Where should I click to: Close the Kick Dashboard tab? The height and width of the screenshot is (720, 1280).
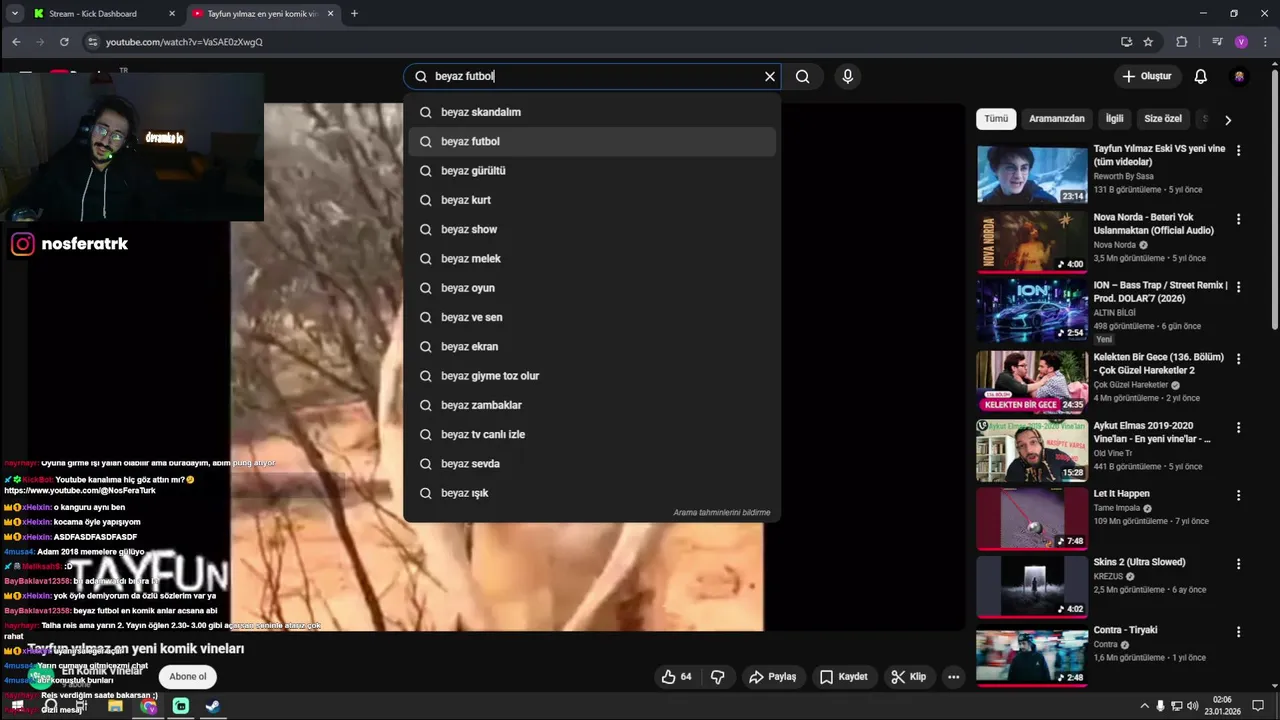point(172,13)
